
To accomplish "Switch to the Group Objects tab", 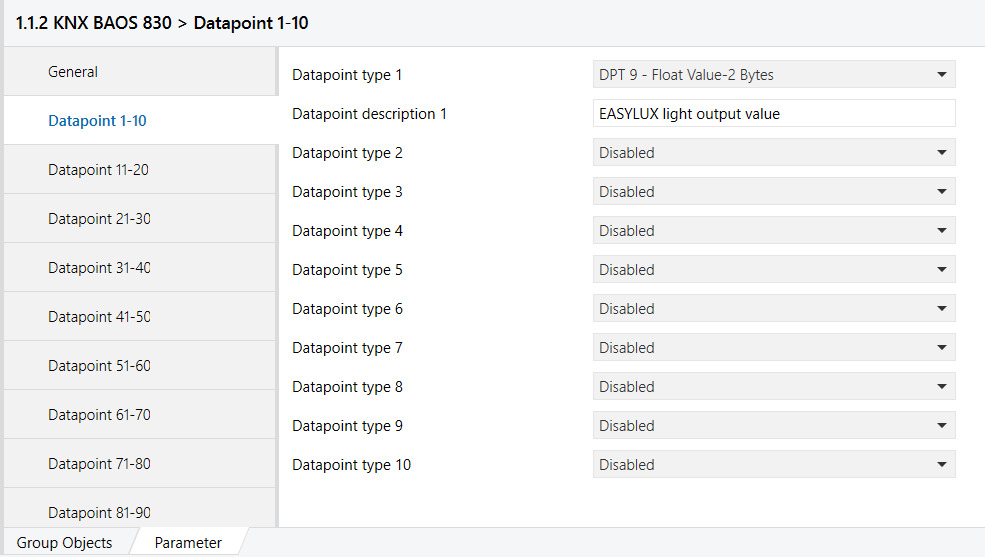I will pyautogui.click(x=64, y=543).
